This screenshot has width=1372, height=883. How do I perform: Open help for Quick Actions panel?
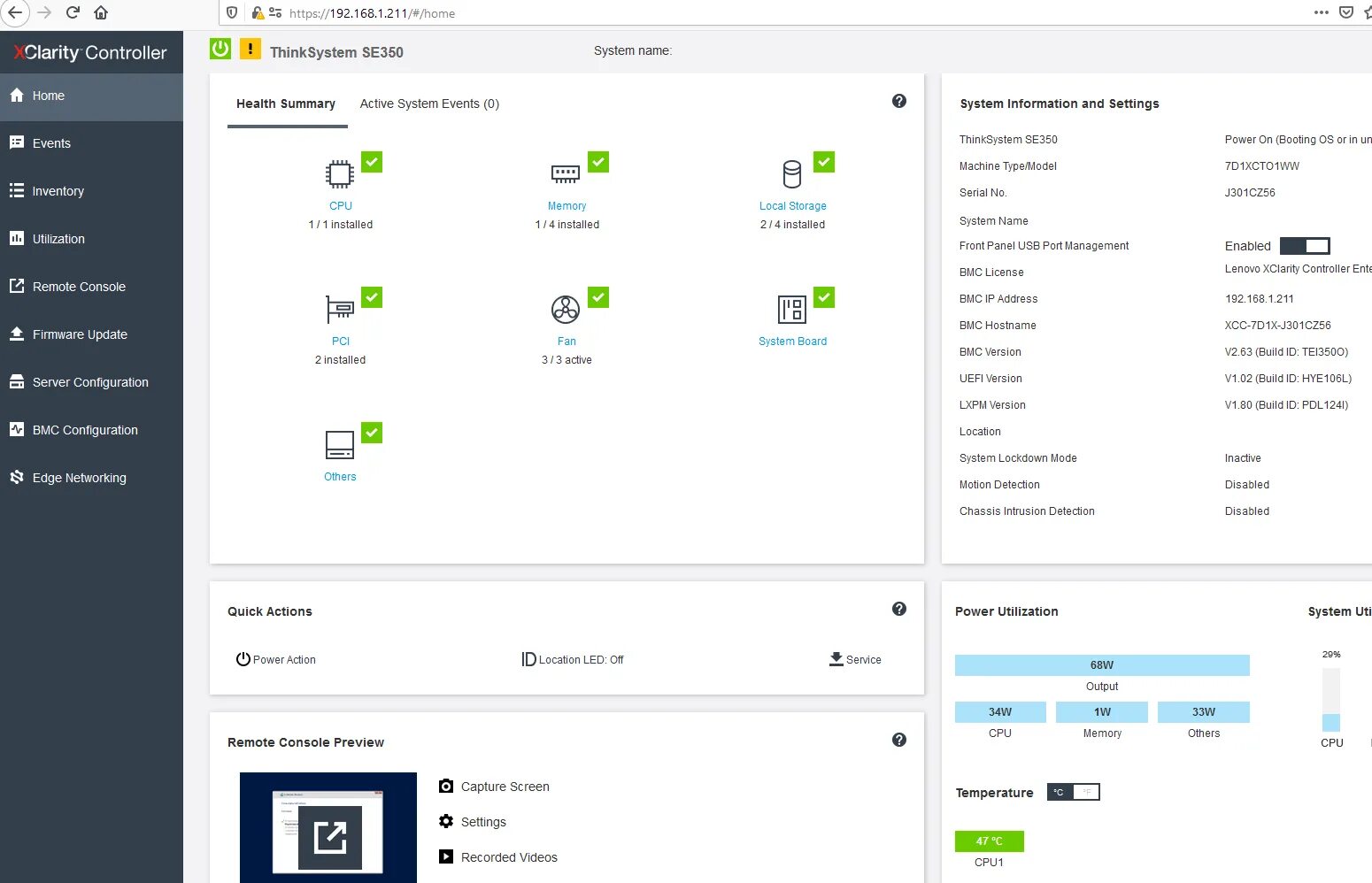click(899, 609)
